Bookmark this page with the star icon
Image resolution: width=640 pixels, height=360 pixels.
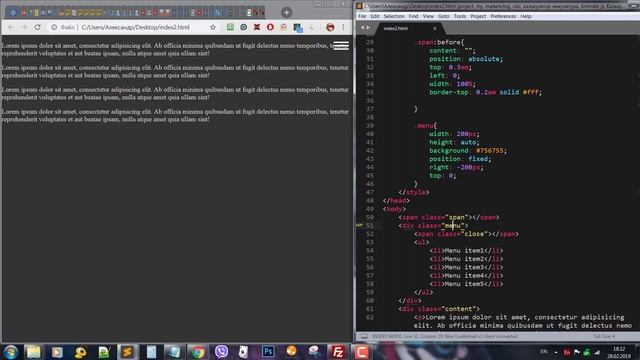coord(213,27)
